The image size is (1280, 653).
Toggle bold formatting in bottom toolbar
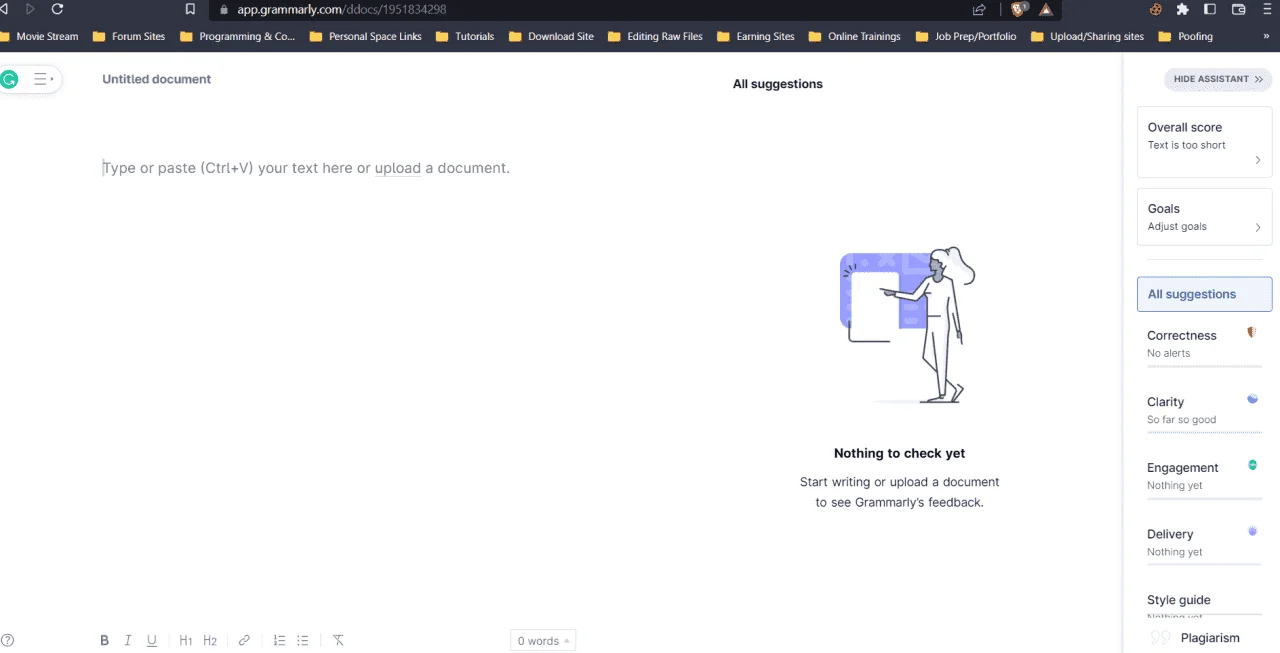(x=104, y=641)
